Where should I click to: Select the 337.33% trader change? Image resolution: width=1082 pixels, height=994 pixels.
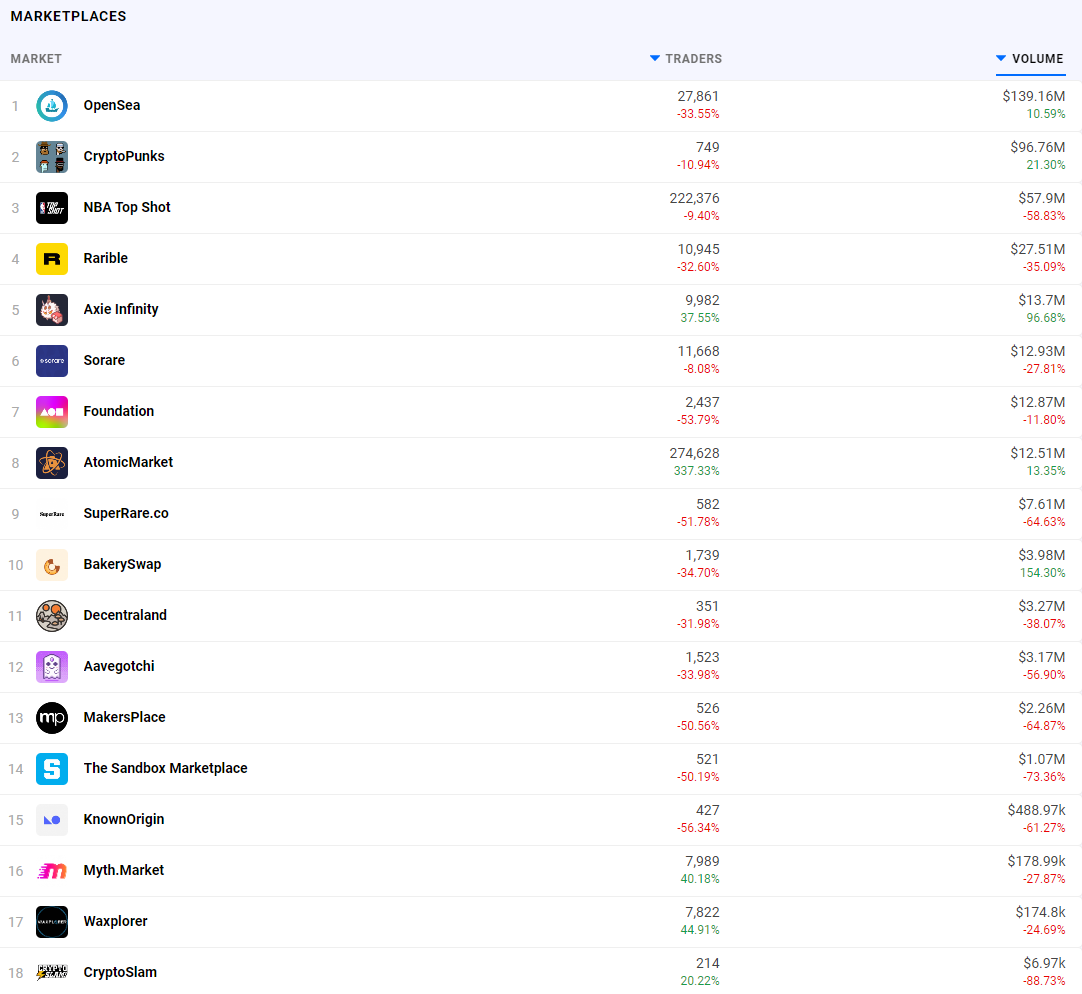(x=697, y=471)
